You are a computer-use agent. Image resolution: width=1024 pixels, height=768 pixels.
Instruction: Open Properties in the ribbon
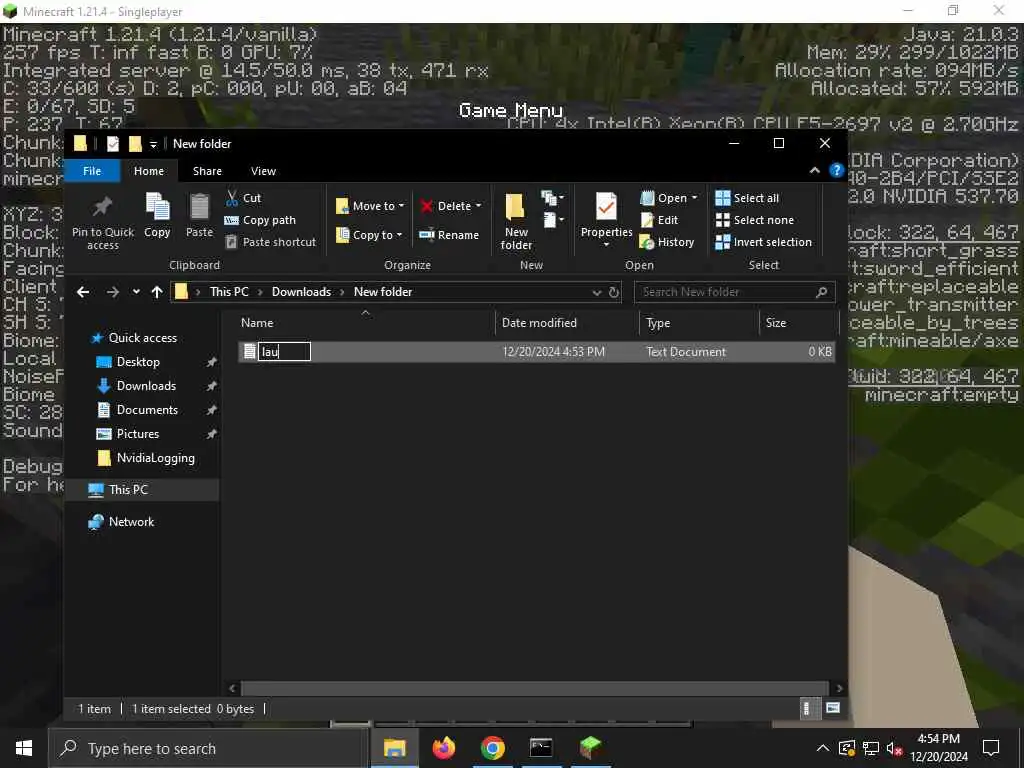point(606,220)
